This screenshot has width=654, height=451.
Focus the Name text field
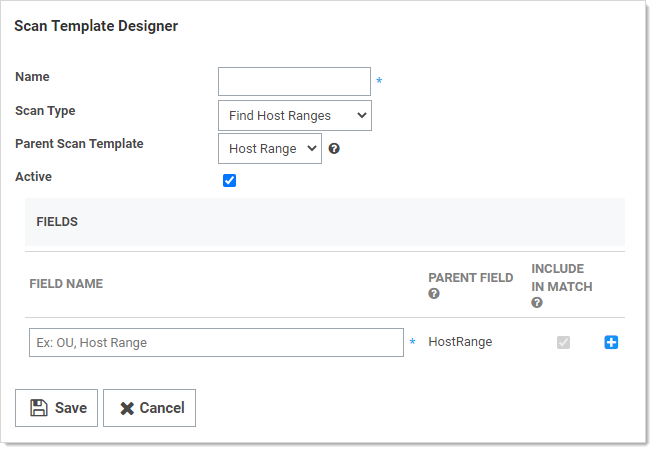[x=294, y=81]
